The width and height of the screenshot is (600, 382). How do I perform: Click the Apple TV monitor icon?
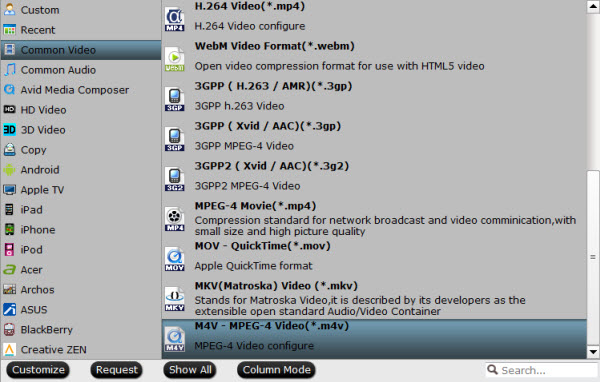tap(10, 189)
